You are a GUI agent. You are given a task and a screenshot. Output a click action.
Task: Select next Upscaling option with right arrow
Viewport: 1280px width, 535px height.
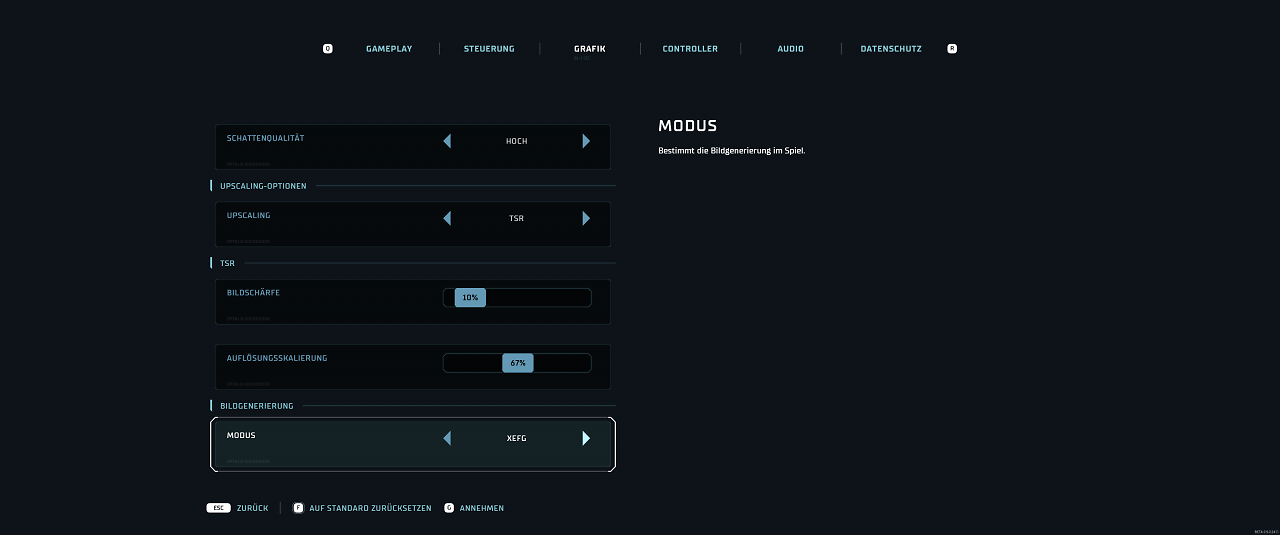point(586,218)
